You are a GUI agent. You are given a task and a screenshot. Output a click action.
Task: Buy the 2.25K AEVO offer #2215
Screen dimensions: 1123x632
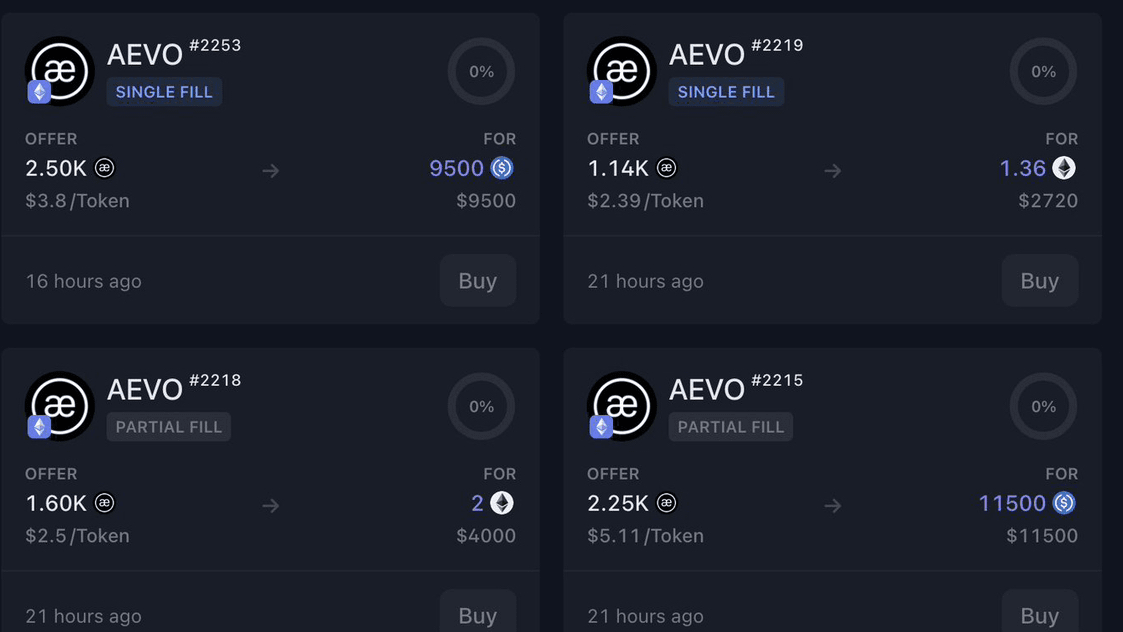click(x=1039, y=615)
